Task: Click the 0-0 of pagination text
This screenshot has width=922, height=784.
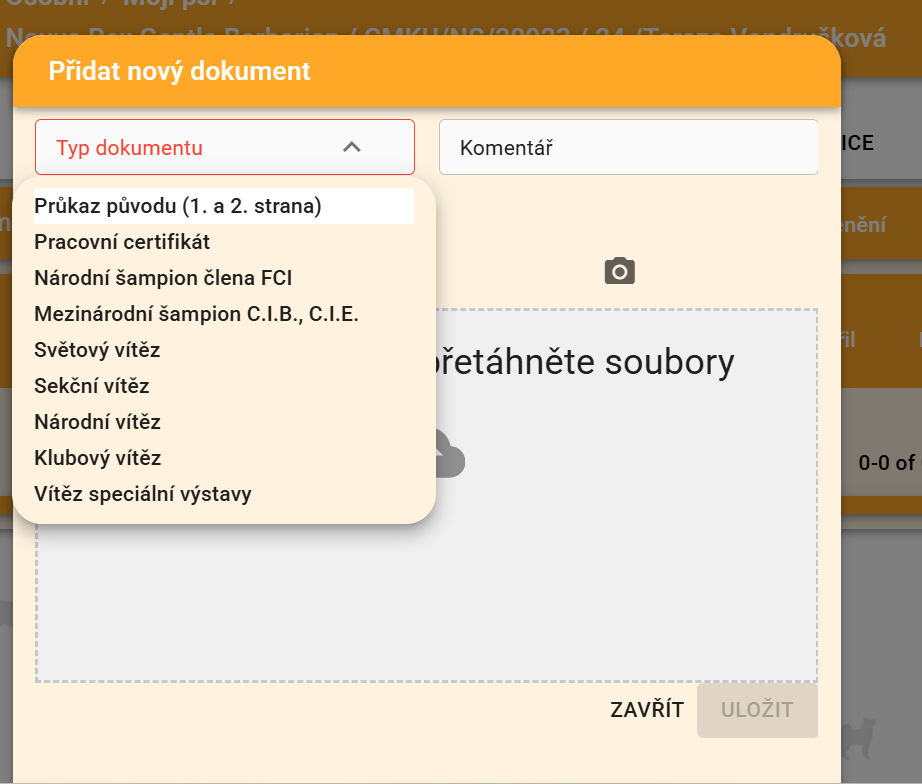Action: pos(886,463)
